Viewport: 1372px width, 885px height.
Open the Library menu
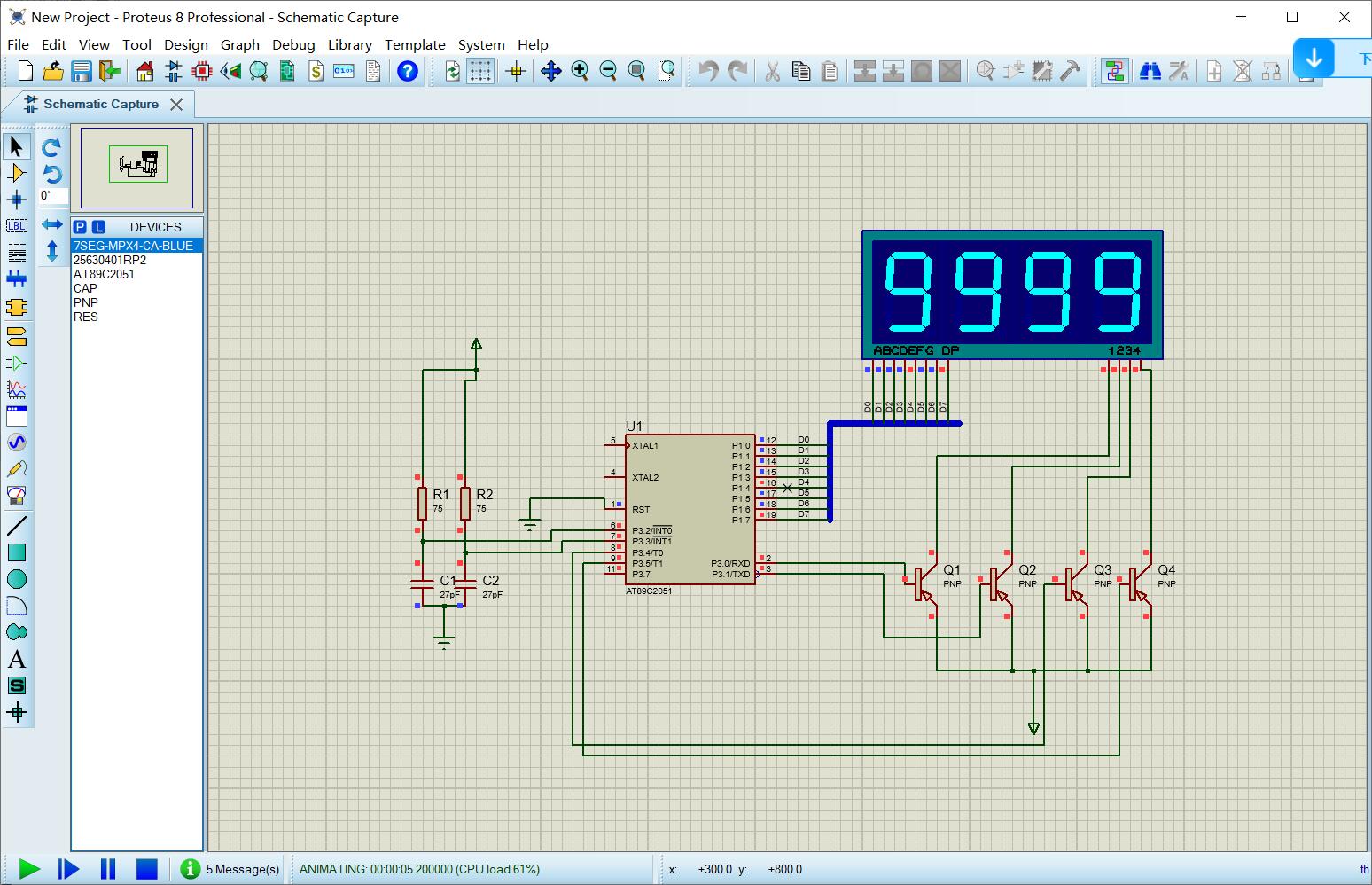[x=350, y=44]
